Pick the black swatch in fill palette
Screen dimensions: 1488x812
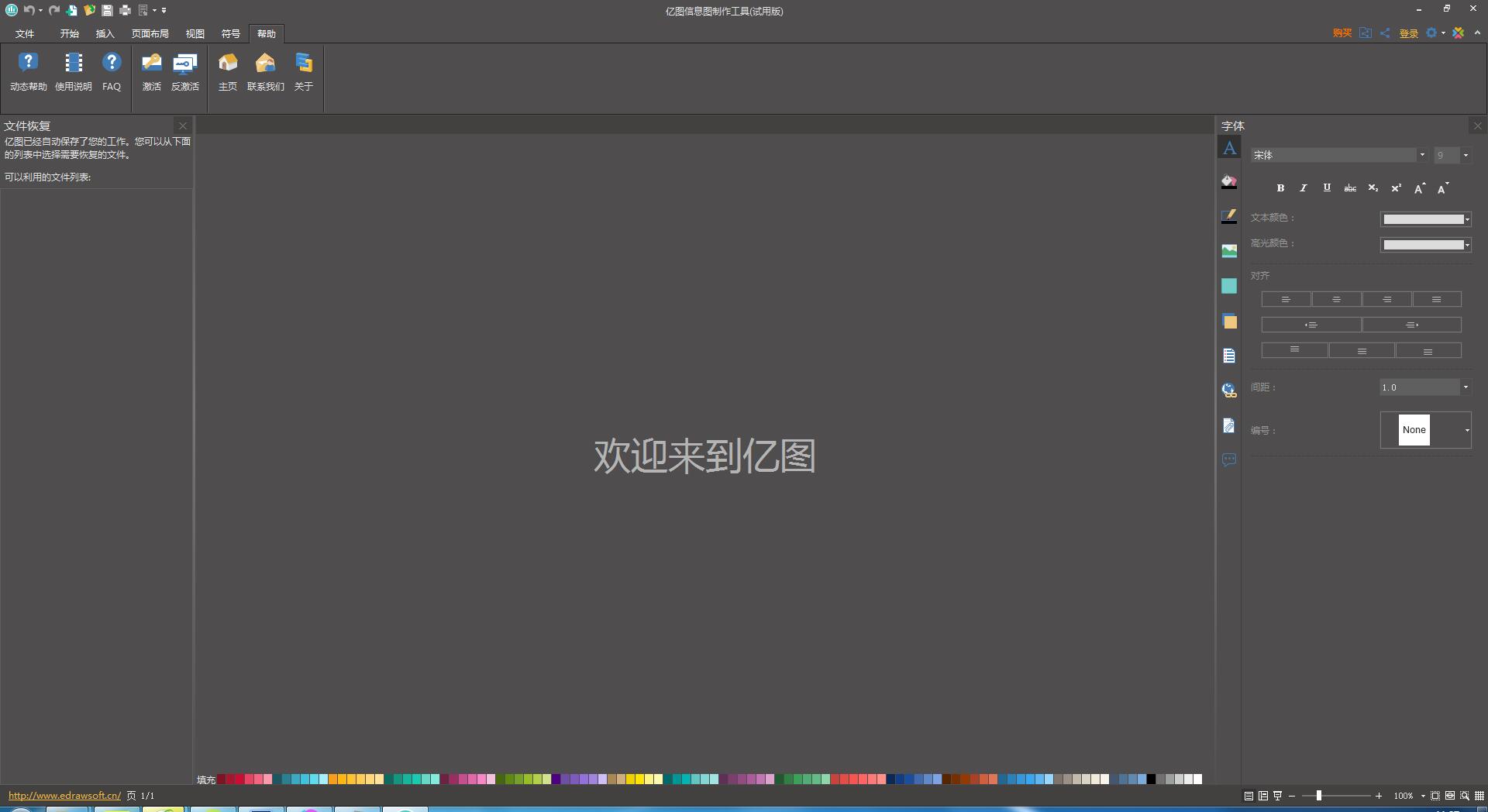[x=1152, y=779]
